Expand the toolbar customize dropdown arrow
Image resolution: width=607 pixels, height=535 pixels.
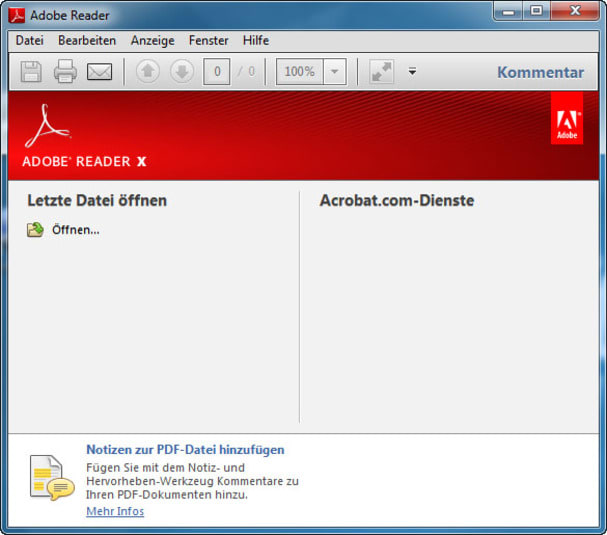click(412, 71)
